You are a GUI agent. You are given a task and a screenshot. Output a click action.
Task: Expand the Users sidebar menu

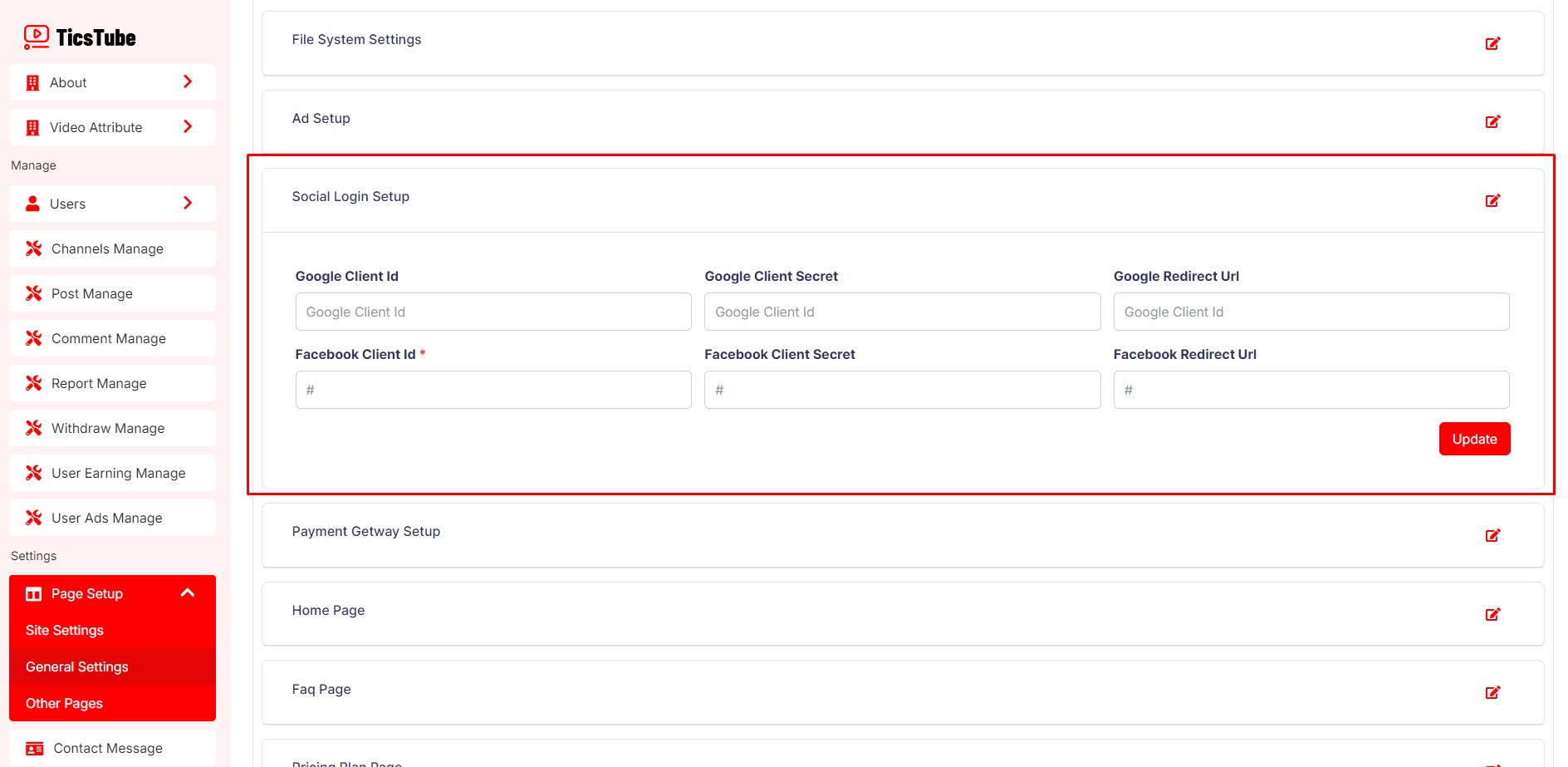click(x=112, y=204)
